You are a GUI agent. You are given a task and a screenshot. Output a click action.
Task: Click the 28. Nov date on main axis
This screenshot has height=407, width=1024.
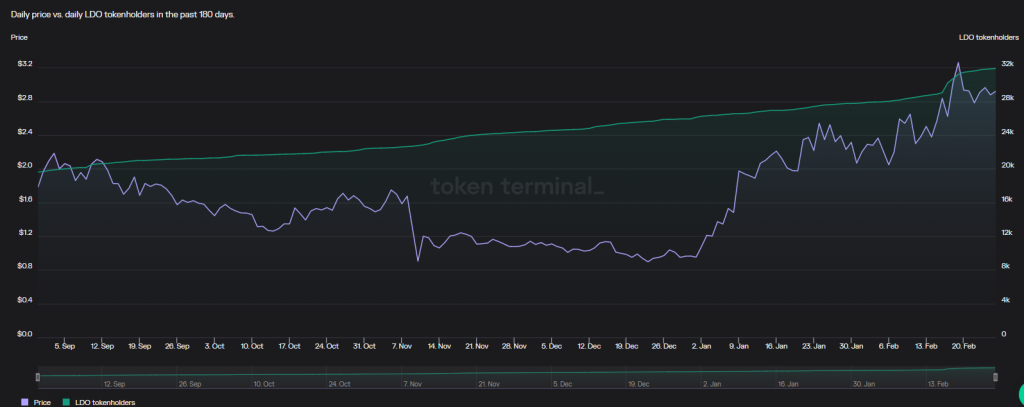pyautogui.click(x=515, y=346)
